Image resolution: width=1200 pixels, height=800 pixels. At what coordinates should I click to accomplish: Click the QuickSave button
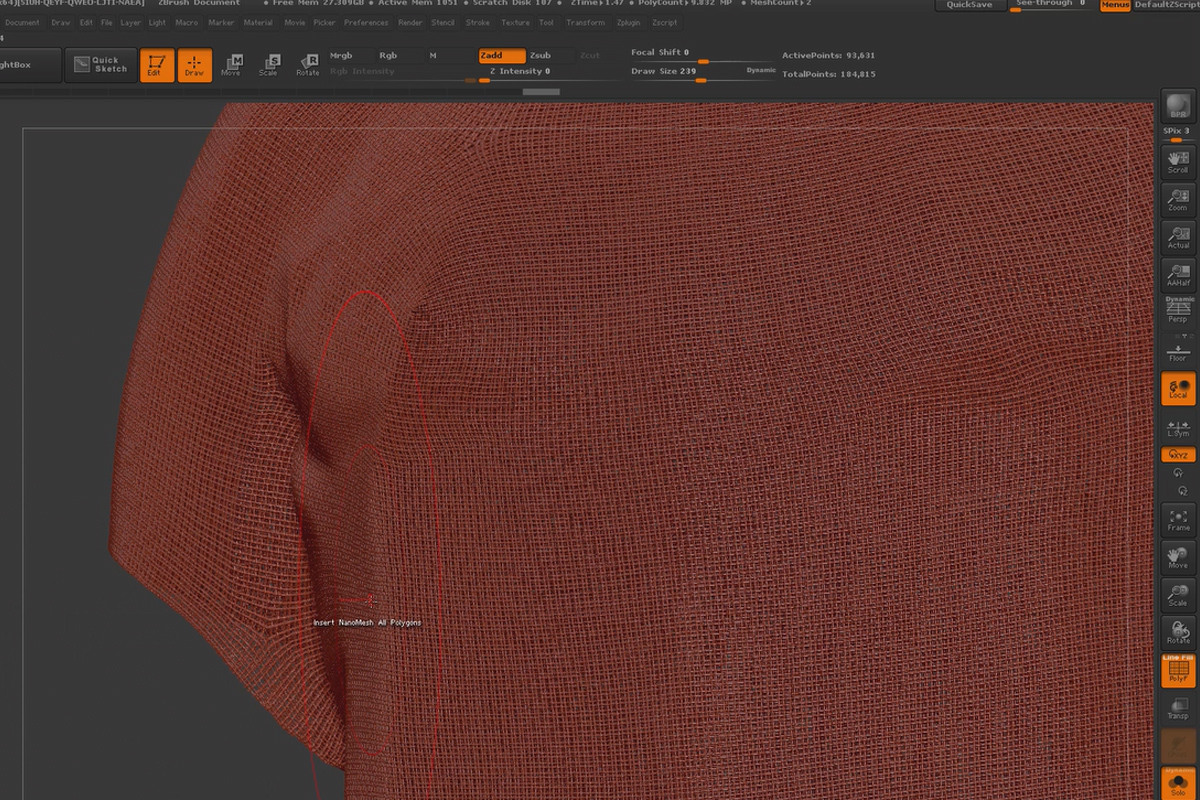(x=970, y=5)
